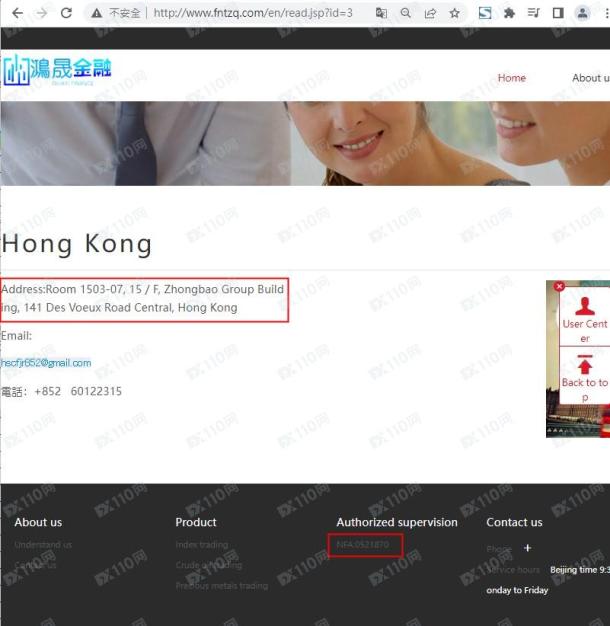Go back using the browser back arrow
610x626 pixels.
pos(18,13)
